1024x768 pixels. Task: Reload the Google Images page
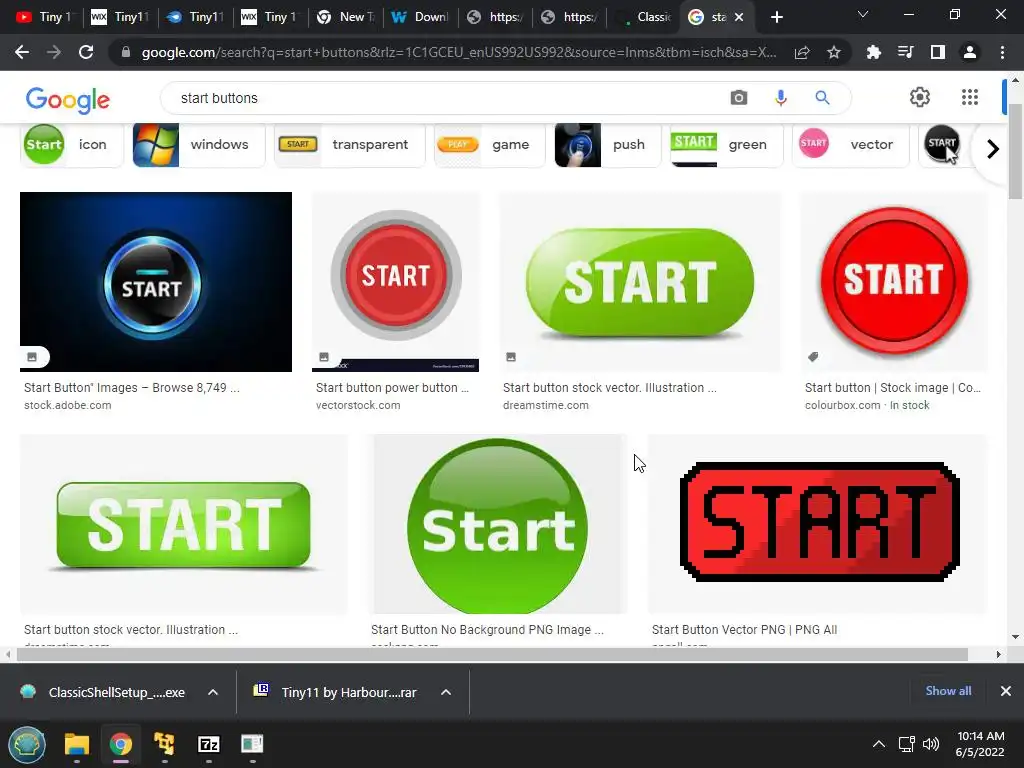coord(86,52)
